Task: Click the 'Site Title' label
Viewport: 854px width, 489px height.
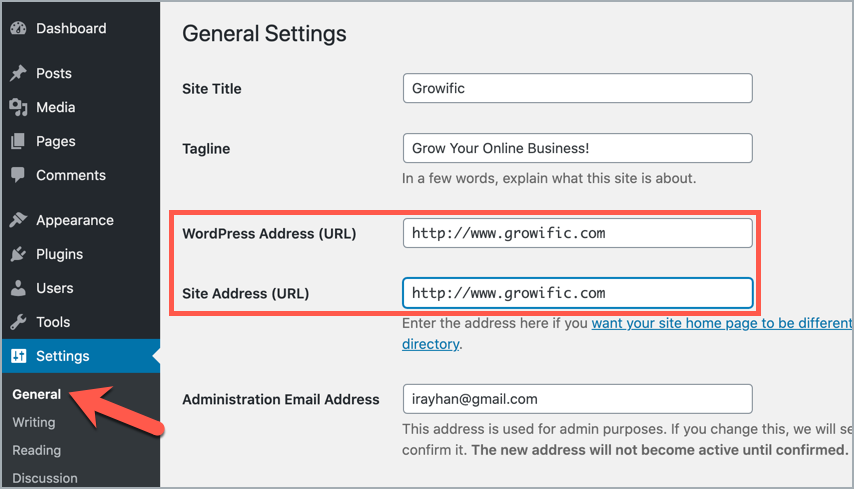Action: [x=211, y=89]
